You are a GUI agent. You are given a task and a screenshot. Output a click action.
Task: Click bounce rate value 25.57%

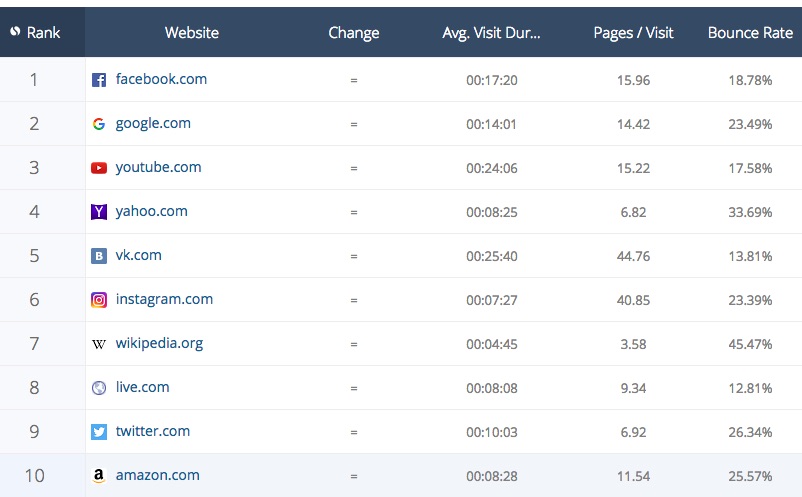750,476
